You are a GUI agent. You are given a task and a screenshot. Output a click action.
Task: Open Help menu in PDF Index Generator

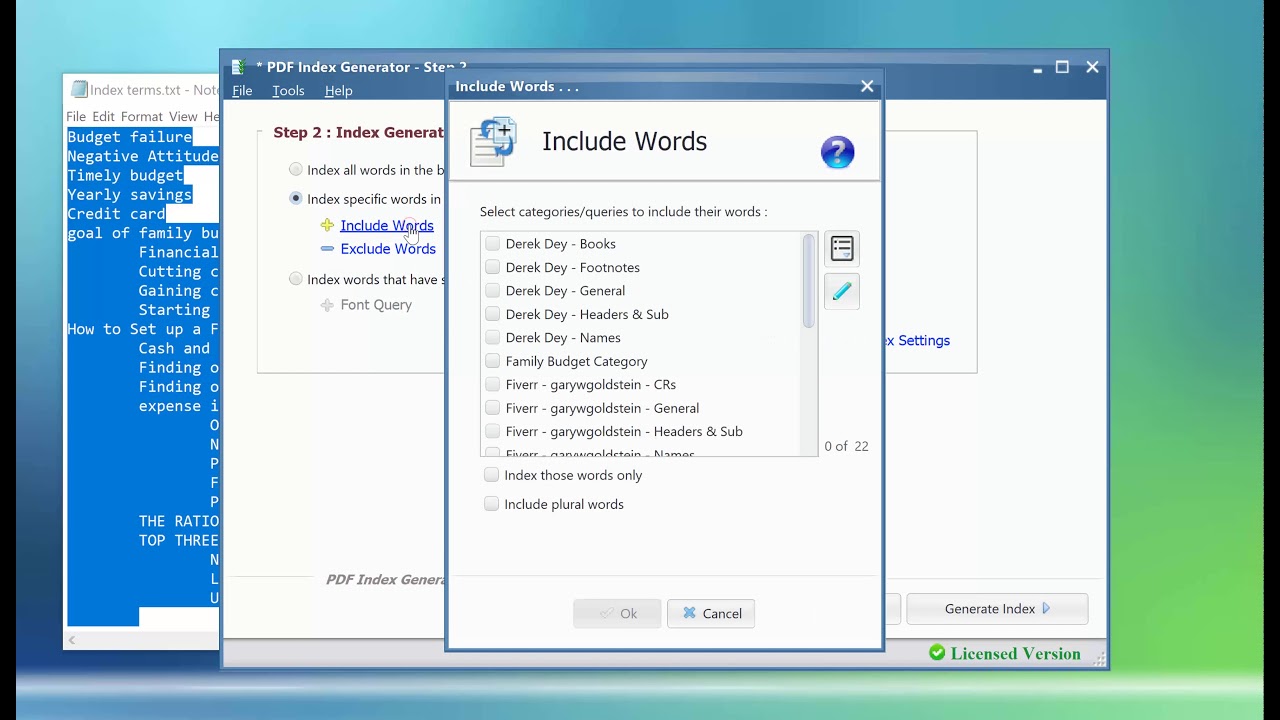tap(338, 91)
